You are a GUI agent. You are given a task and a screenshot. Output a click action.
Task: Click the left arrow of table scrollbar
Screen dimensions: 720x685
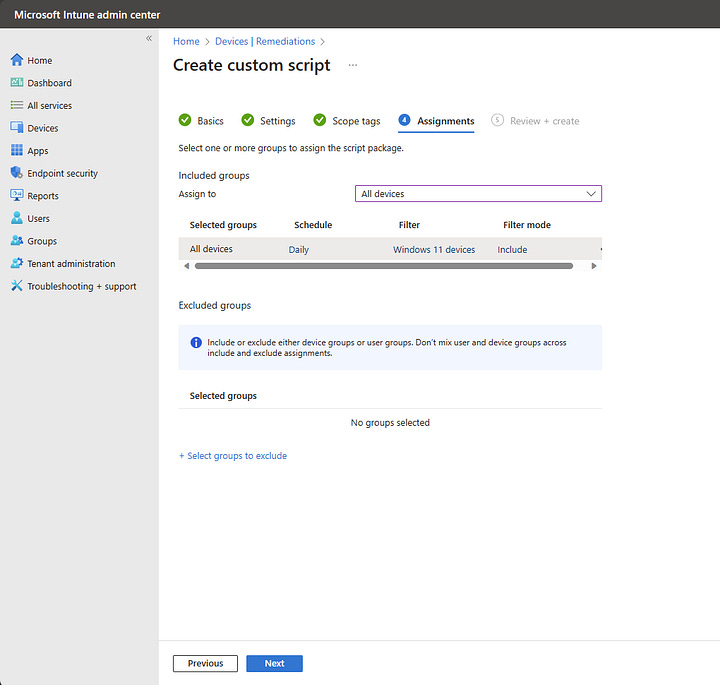click(x=186, y=266)
